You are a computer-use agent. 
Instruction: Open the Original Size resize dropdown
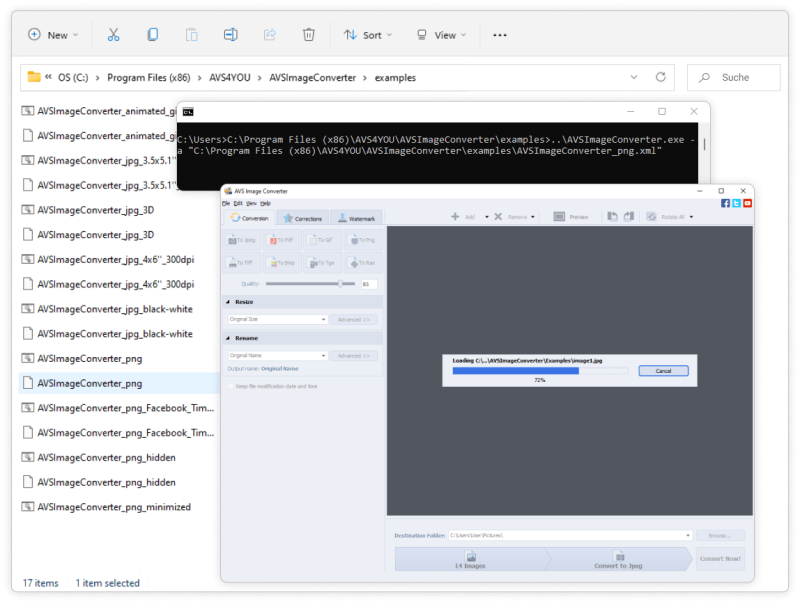(x=323, y=319)
